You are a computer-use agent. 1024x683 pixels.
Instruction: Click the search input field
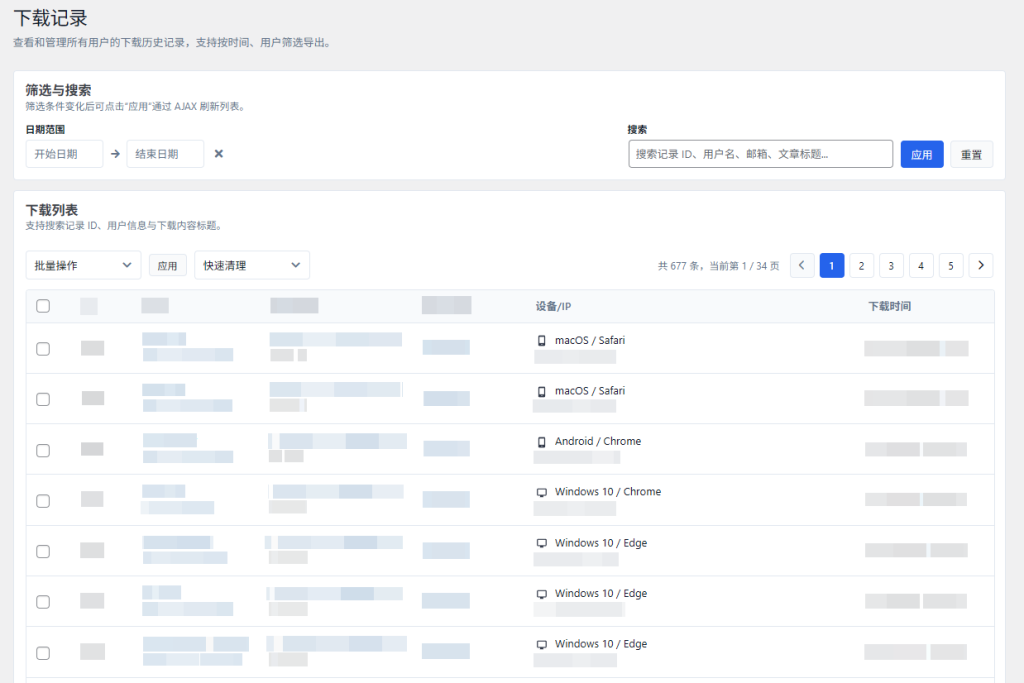(x=760, y=153)
